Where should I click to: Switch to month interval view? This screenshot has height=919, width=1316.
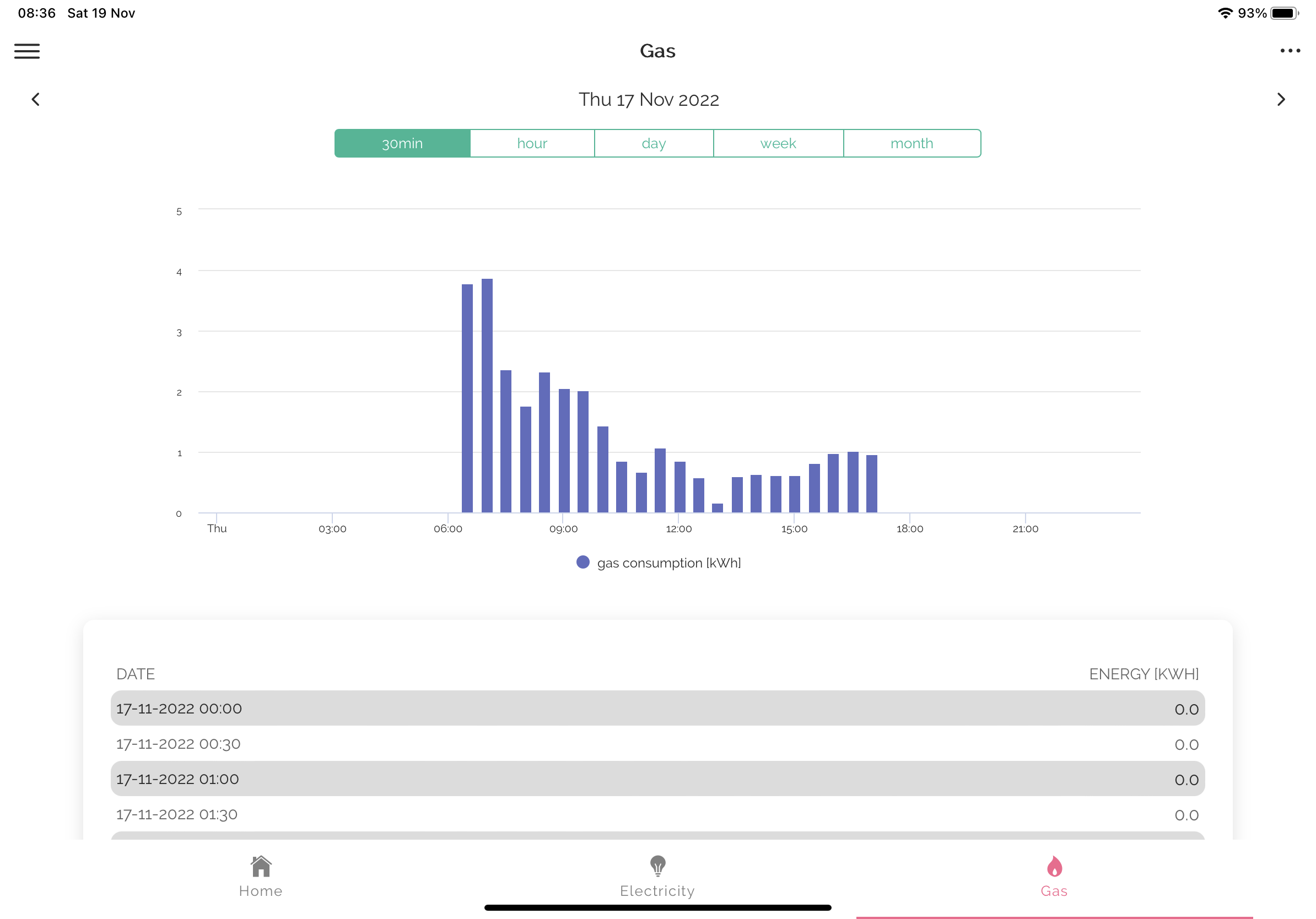pyautogui.click(x=912, y=143)
